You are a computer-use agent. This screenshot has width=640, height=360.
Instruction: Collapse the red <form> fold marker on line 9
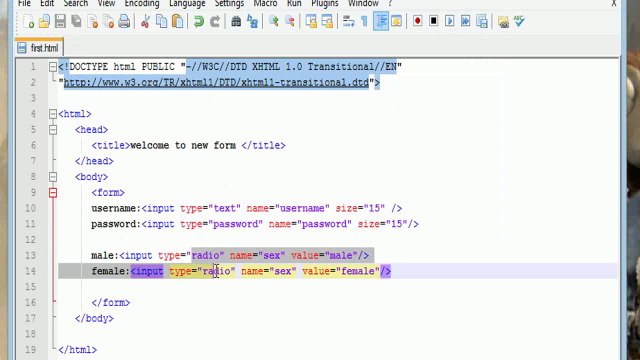53,193
